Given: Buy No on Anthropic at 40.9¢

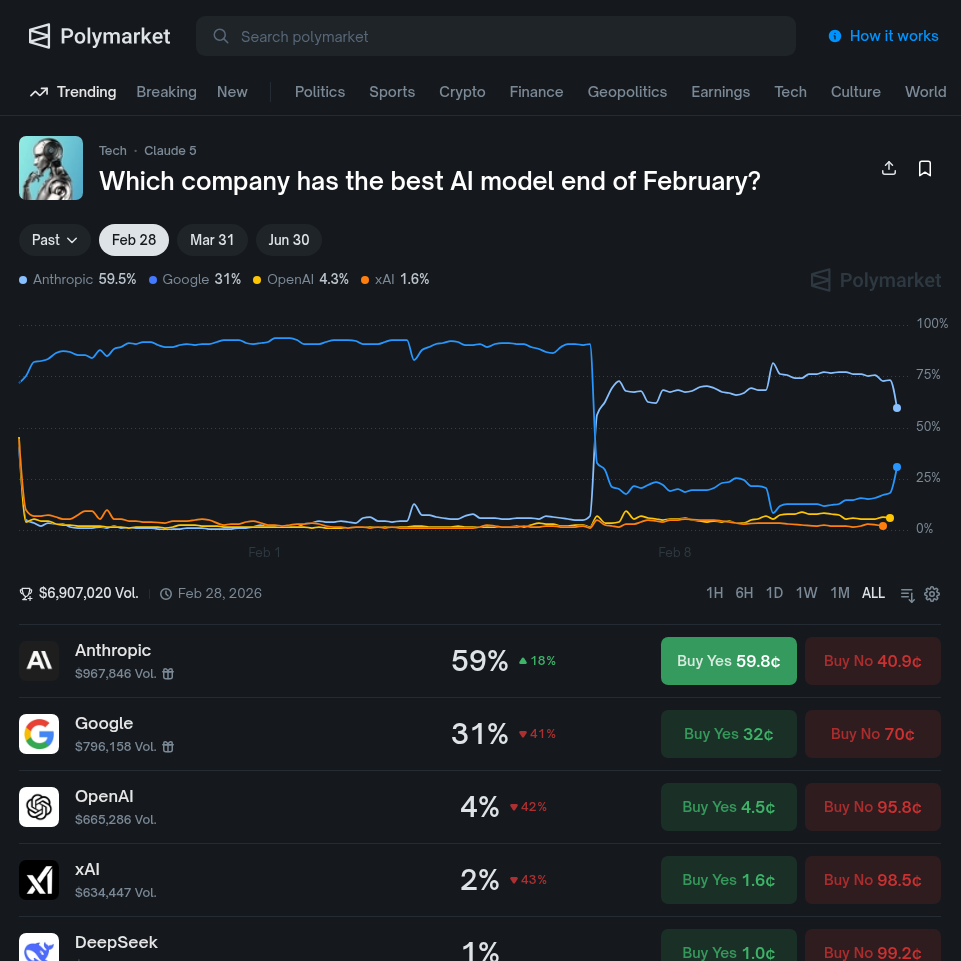Looking at the screenshot, I should 873,661.
